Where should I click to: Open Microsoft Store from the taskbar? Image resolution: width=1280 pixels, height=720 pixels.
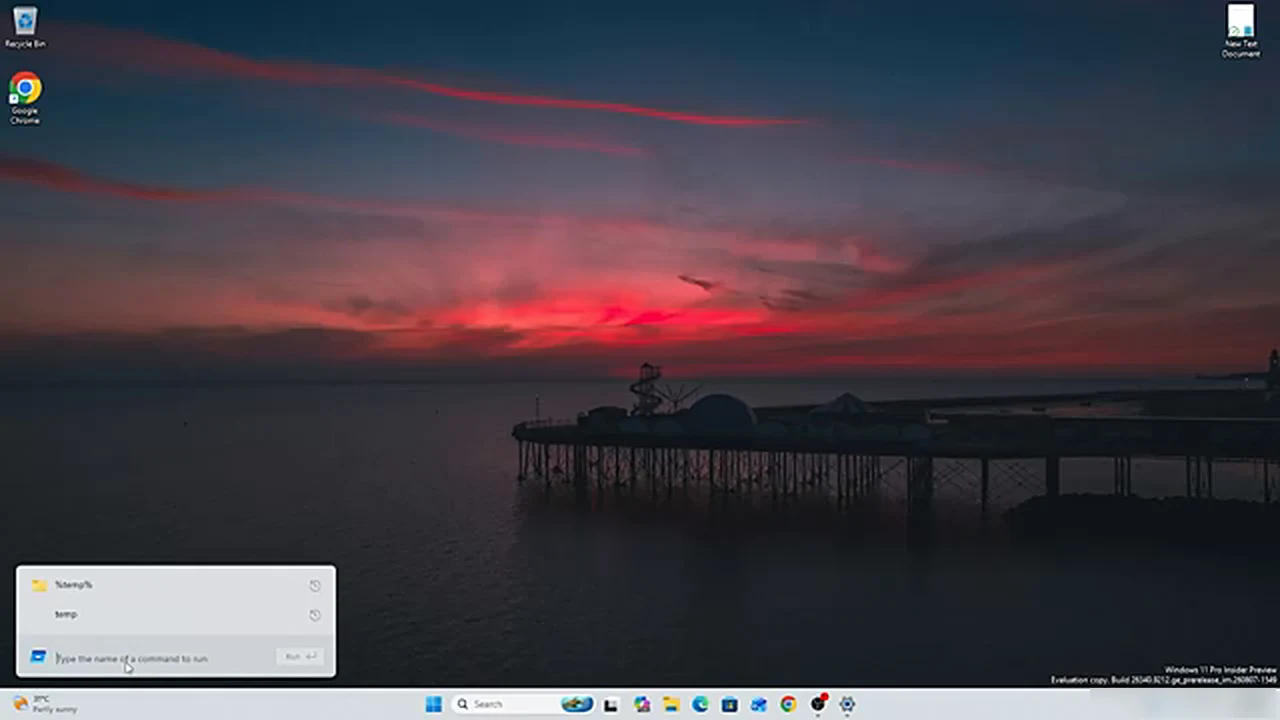pyautogui.click(x=730, y=704)
